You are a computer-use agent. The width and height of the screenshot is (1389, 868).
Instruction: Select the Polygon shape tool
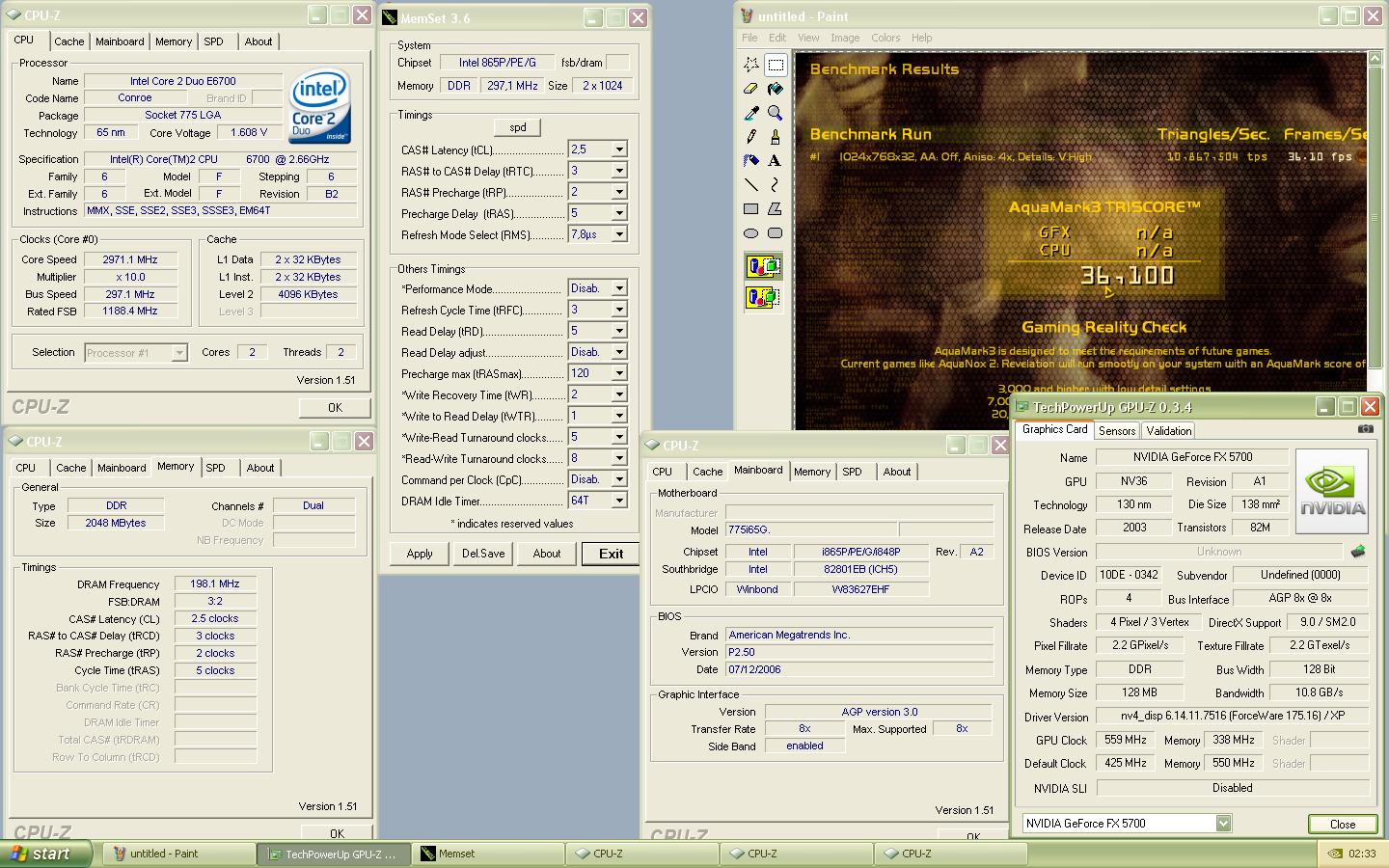click(x=776, y=209)
